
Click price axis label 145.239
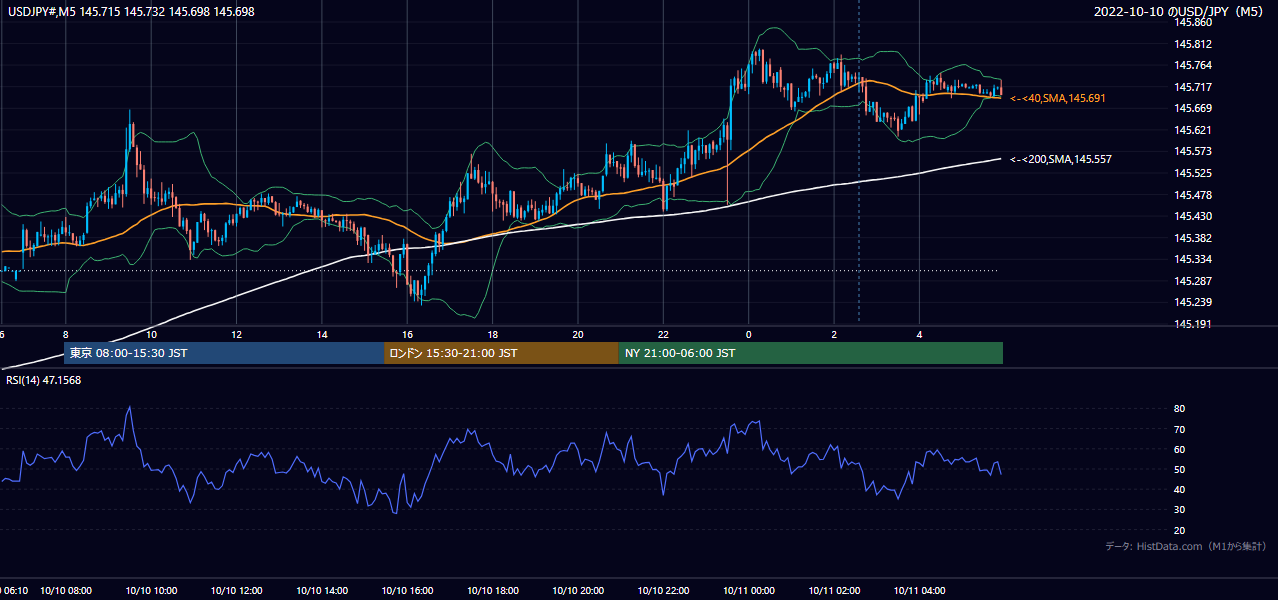[1192, 302]
